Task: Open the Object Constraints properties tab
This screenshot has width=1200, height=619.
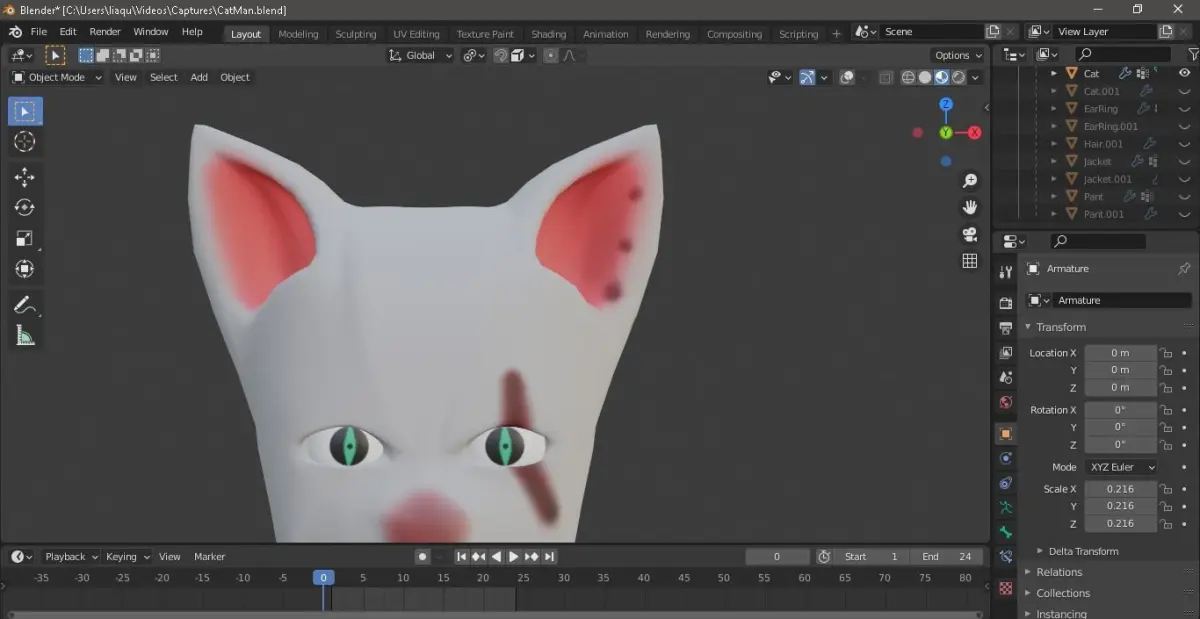Action: (x=1006, y=483)
